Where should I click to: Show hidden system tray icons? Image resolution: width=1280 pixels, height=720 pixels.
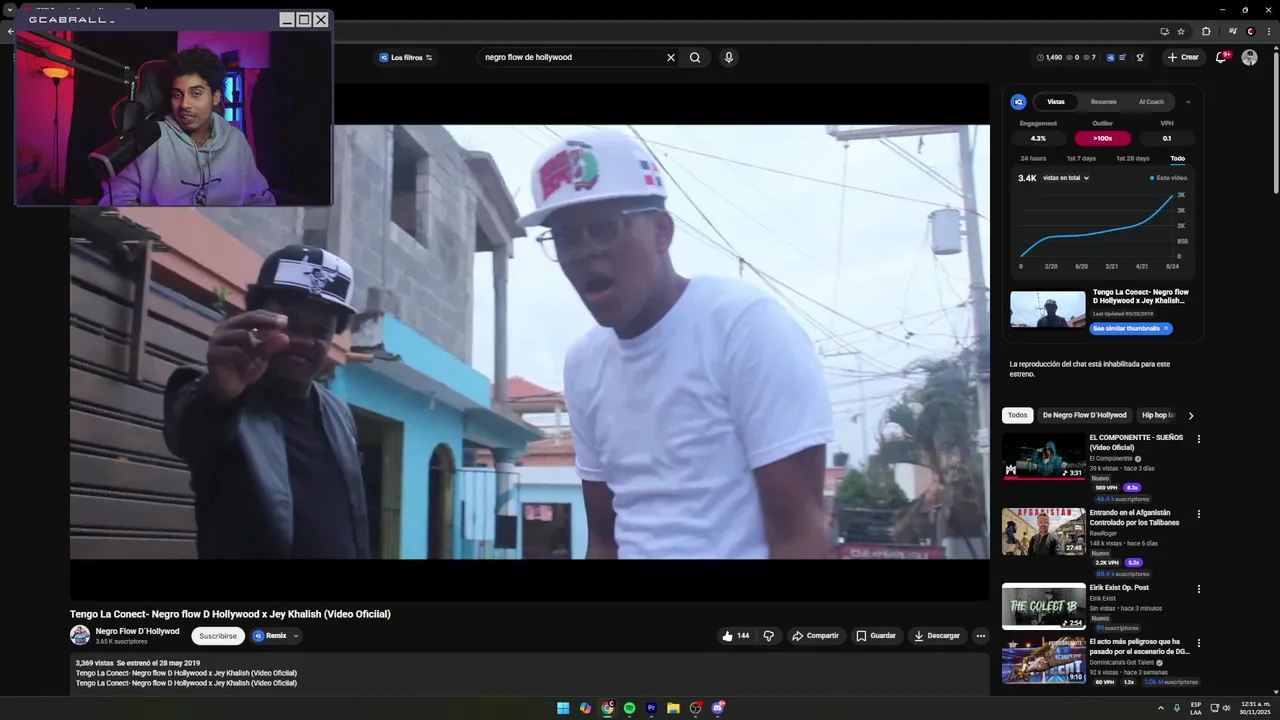[1160, 708]
